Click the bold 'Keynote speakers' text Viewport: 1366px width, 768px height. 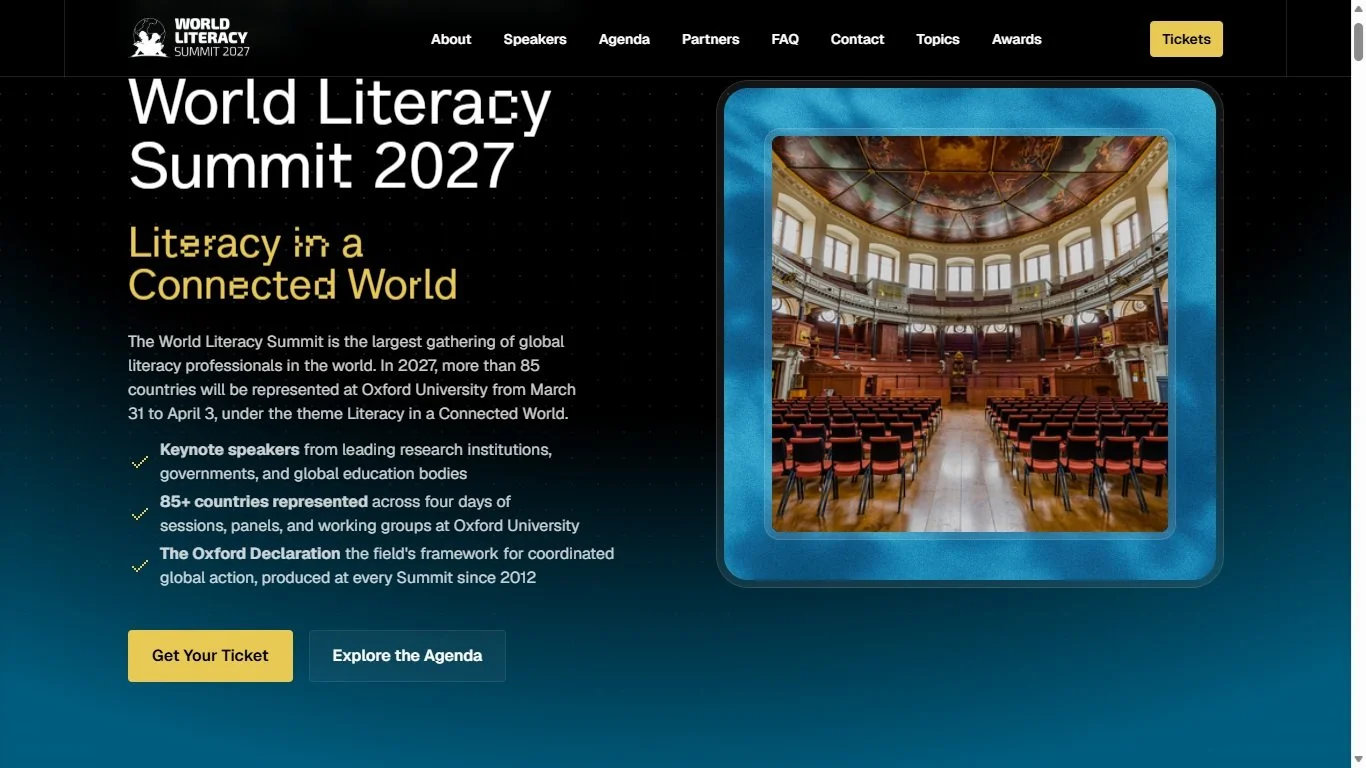tap(230, 450)
